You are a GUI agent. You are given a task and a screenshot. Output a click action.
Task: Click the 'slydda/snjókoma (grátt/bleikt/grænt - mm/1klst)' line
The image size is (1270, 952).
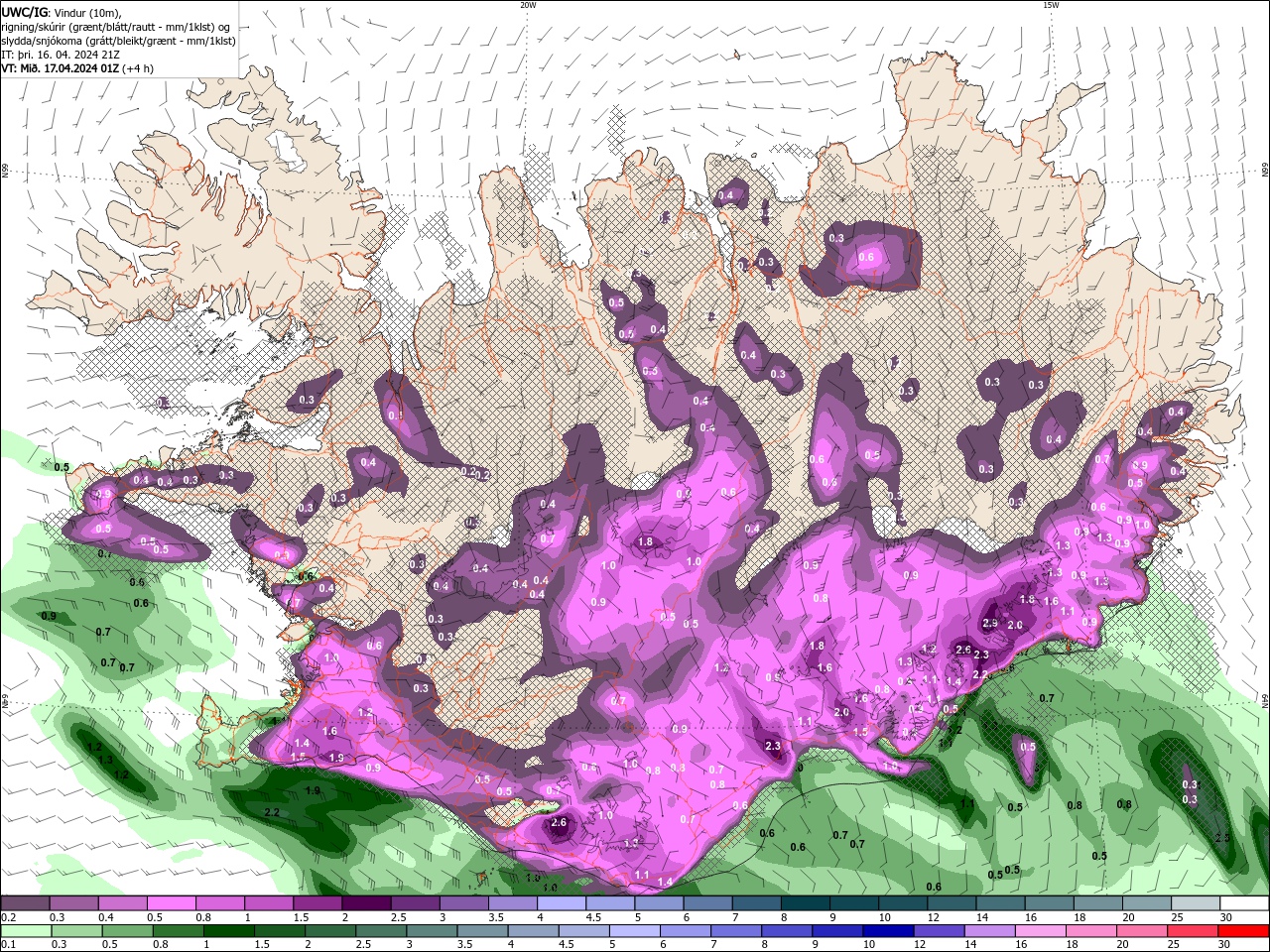[x=118, y=41]
